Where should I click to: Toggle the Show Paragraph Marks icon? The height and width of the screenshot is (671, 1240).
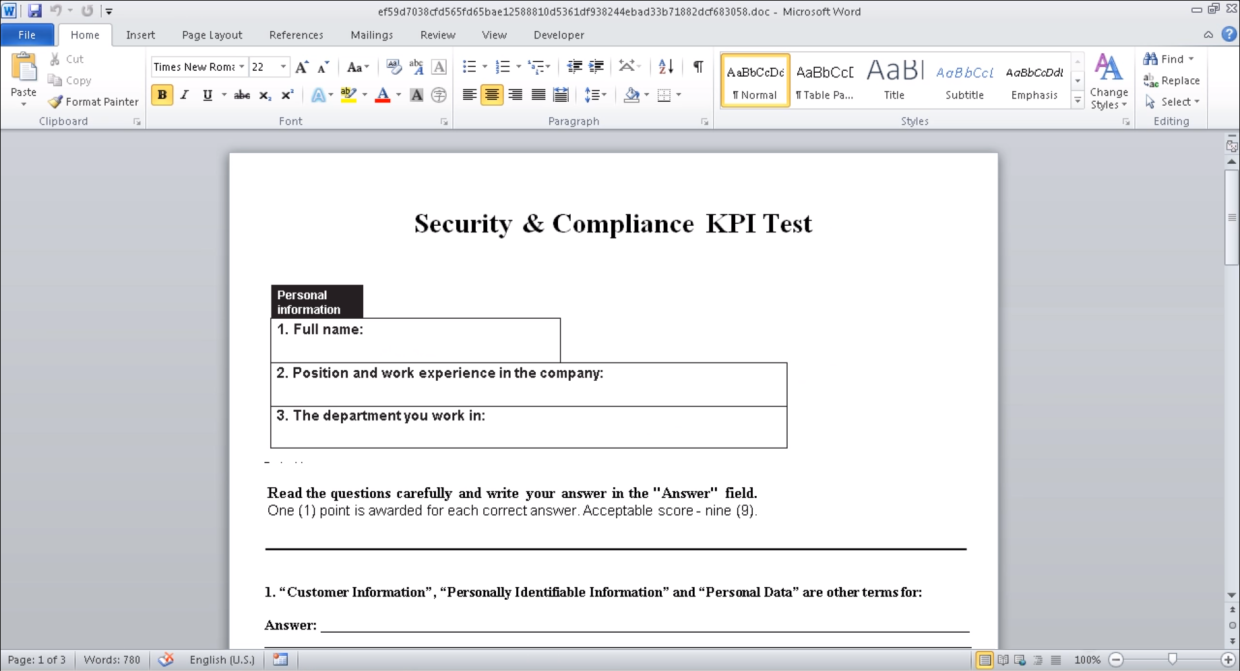pyautogui.click(x=699, y=66)
